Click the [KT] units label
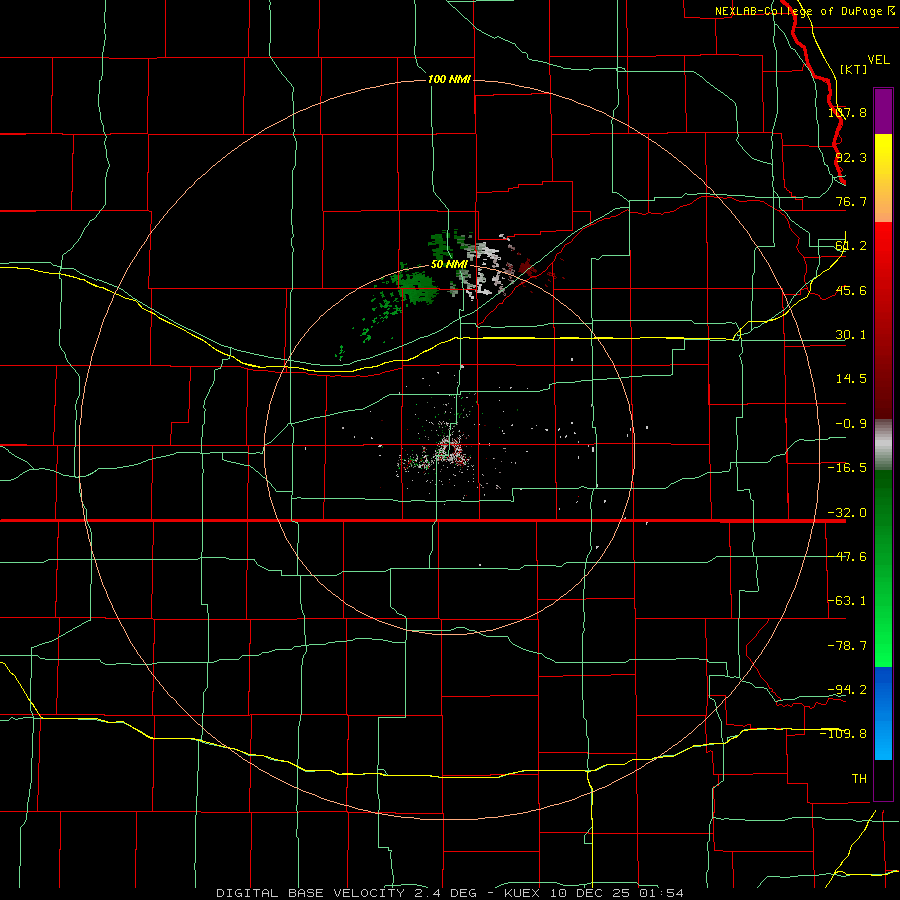900x900 pixels. [x=854, y=69]
